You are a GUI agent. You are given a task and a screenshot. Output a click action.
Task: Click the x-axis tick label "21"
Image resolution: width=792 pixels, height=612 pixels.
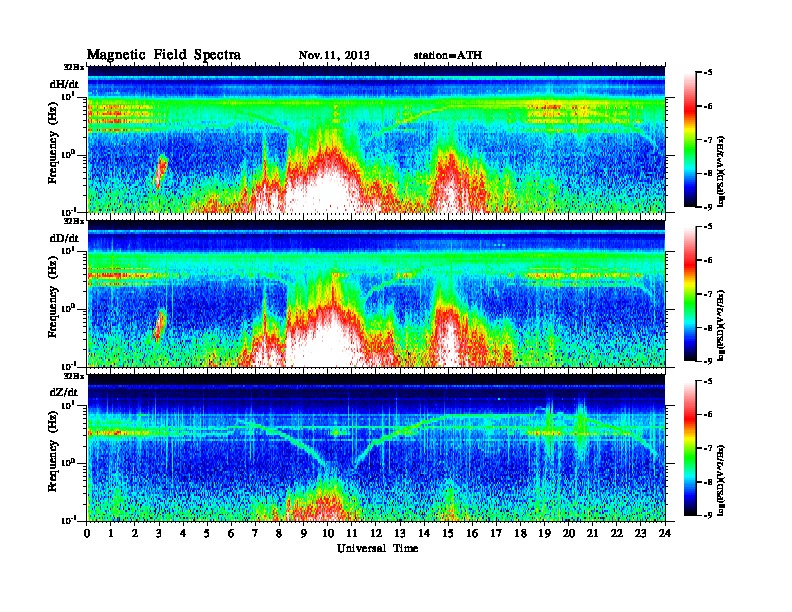pyautogui.click(x=592, y=533)
